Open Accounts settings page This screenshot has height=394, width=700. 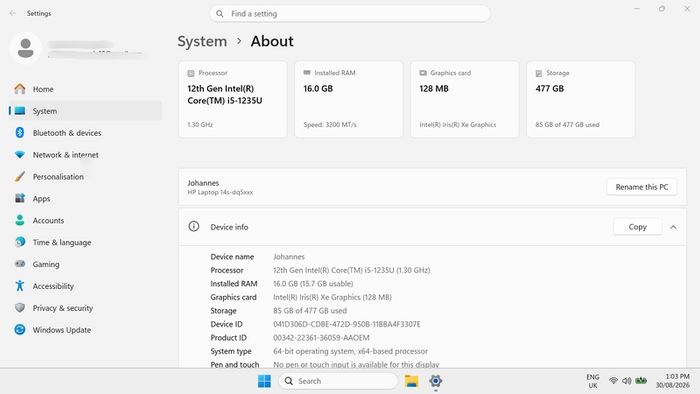[85, 220]
